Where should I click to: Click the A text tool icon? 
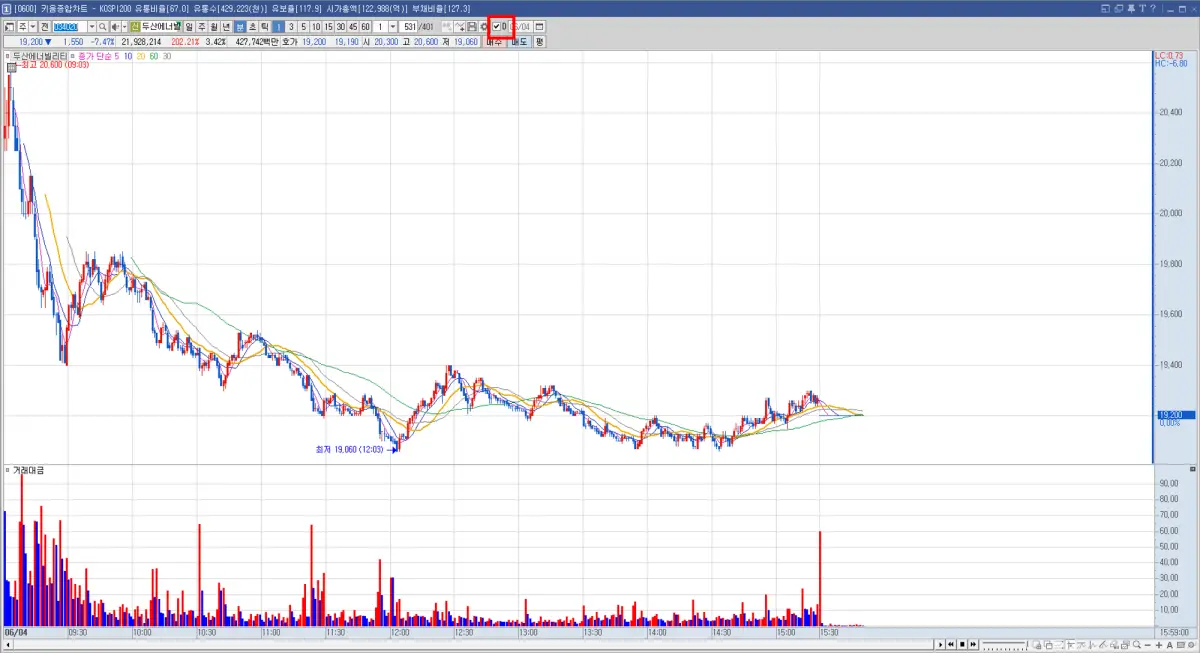tap(1169, 645)
